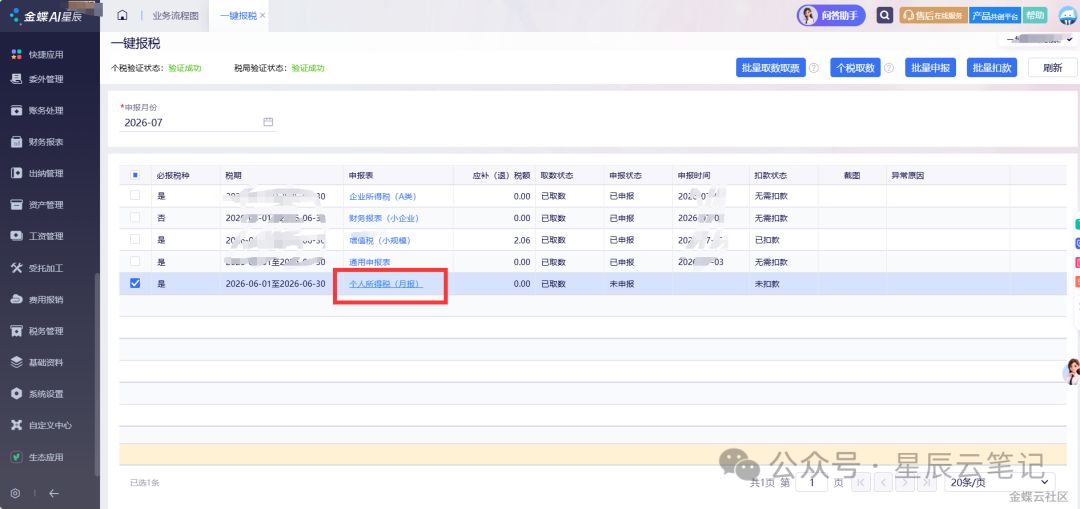Collapse sidebar with the left arrow icon
Viewport: 1080px width, 509px height.
[x=54, y=493]
